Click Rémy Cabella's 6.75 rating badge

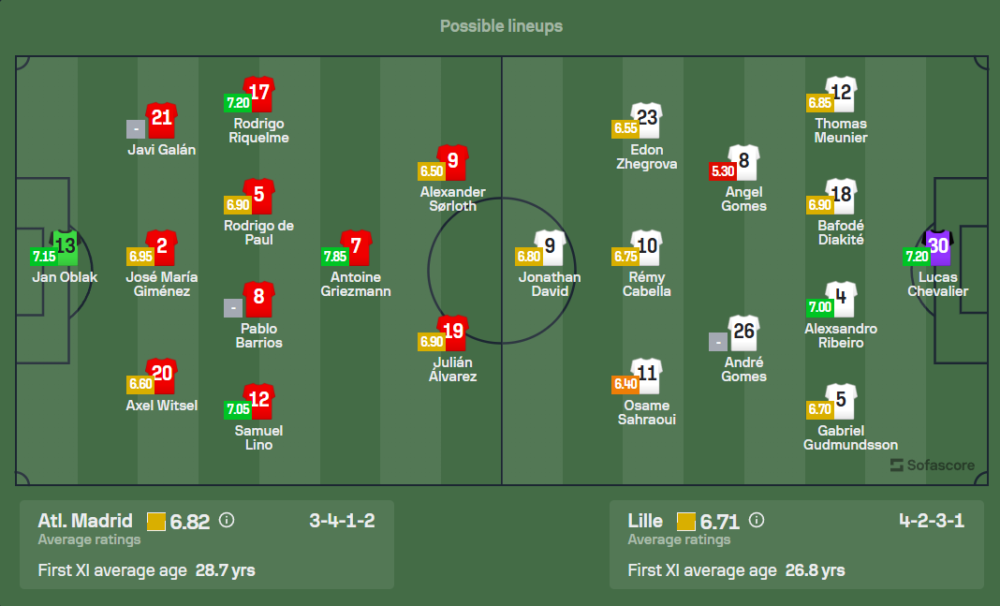coord(625,257)
